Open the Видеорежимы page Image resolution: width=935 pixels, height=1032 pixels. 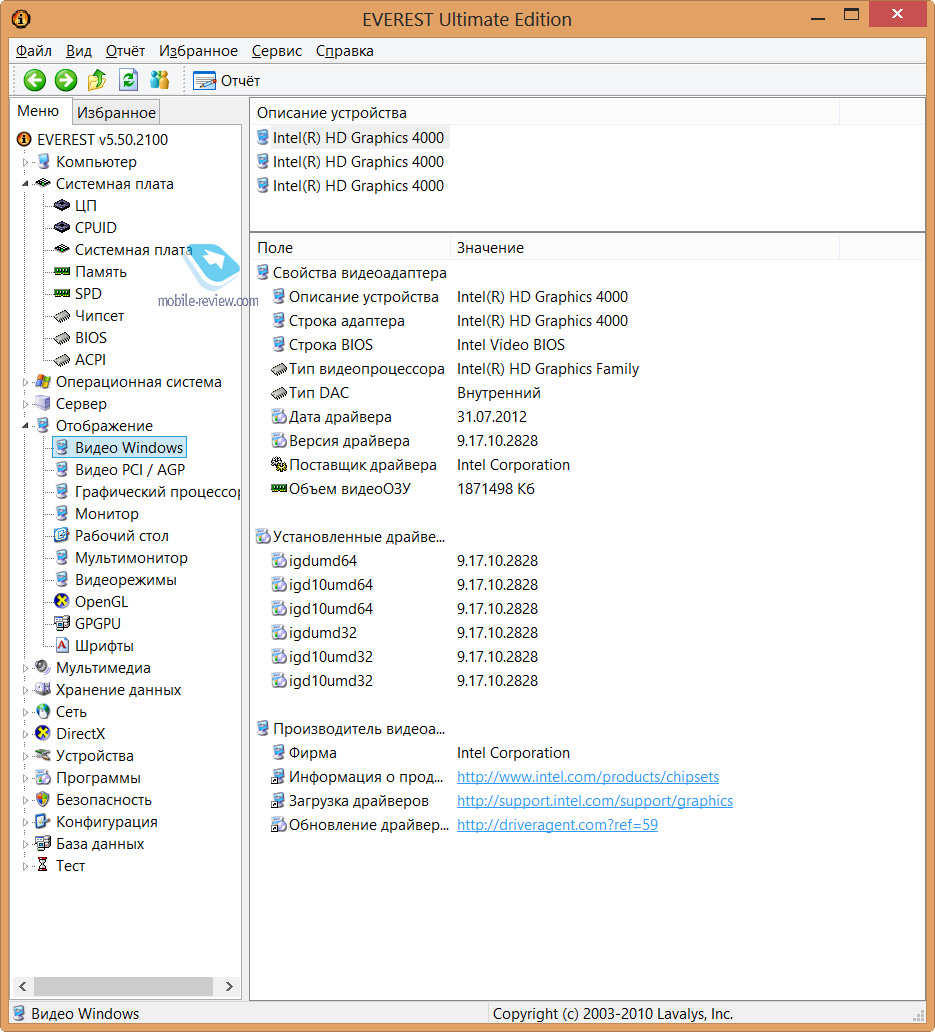click(126, 580)
